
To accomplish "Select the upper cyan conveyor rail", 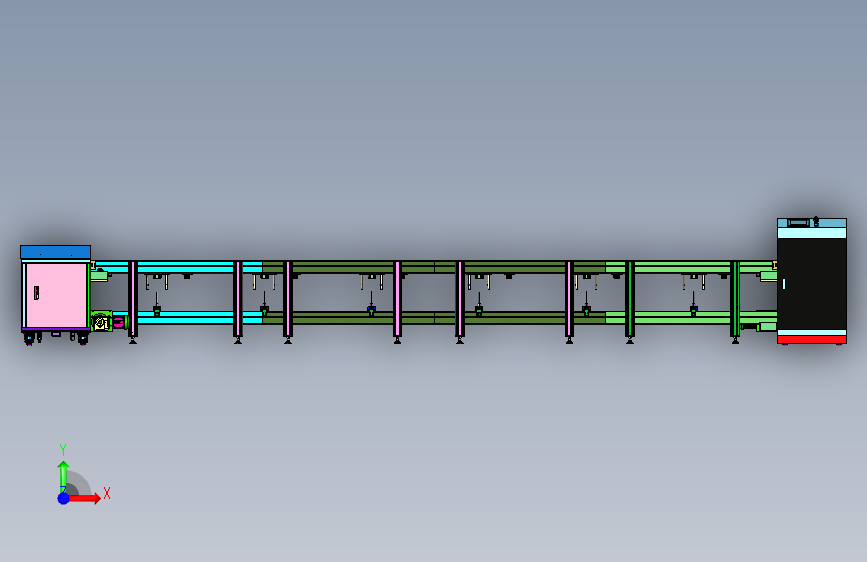I will tap(180, 267).
